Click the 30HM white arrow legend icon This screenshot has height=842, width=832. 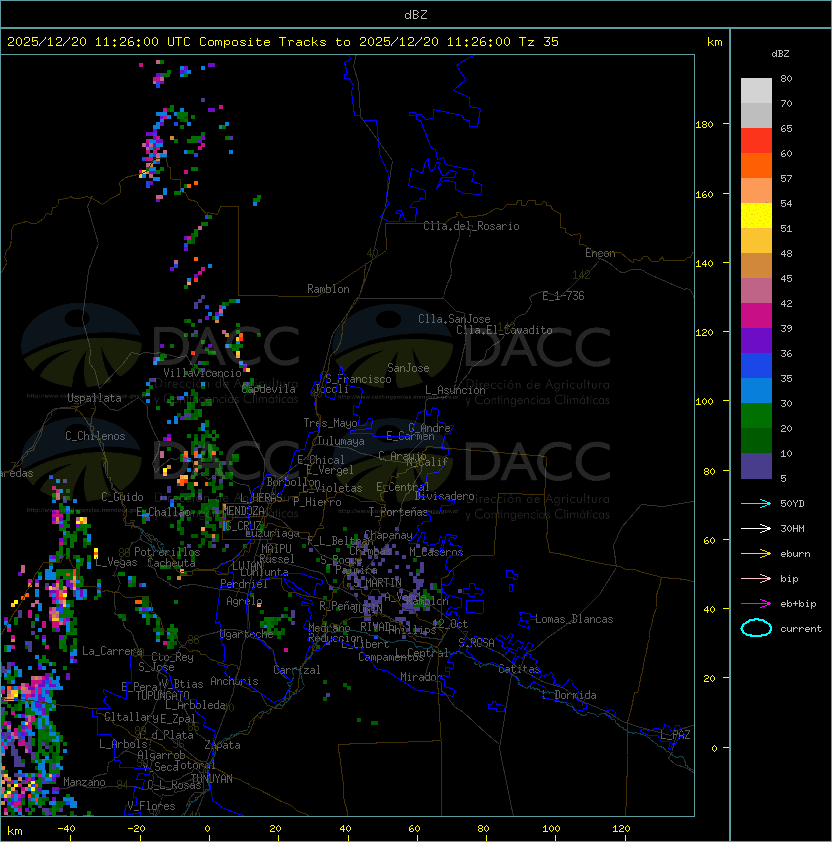tap(756, 528)
